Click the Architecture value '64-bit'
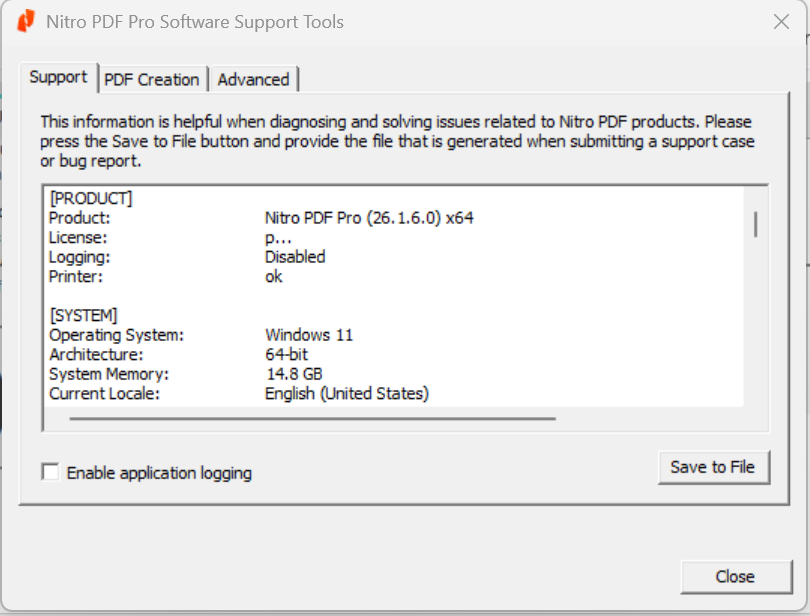810x616 pixels. coord(286,355)
